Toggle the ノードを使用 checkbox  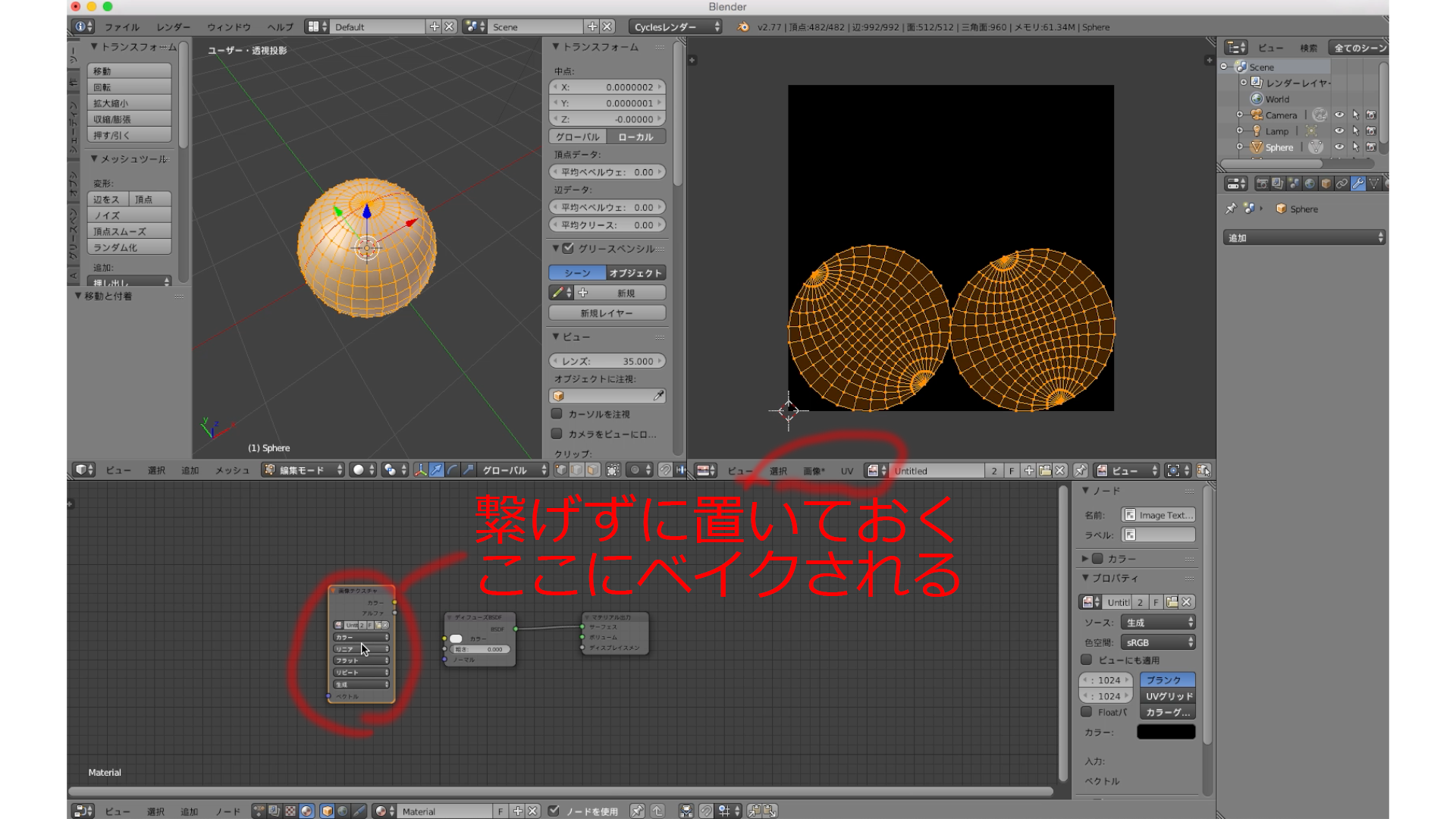point(554,811)
